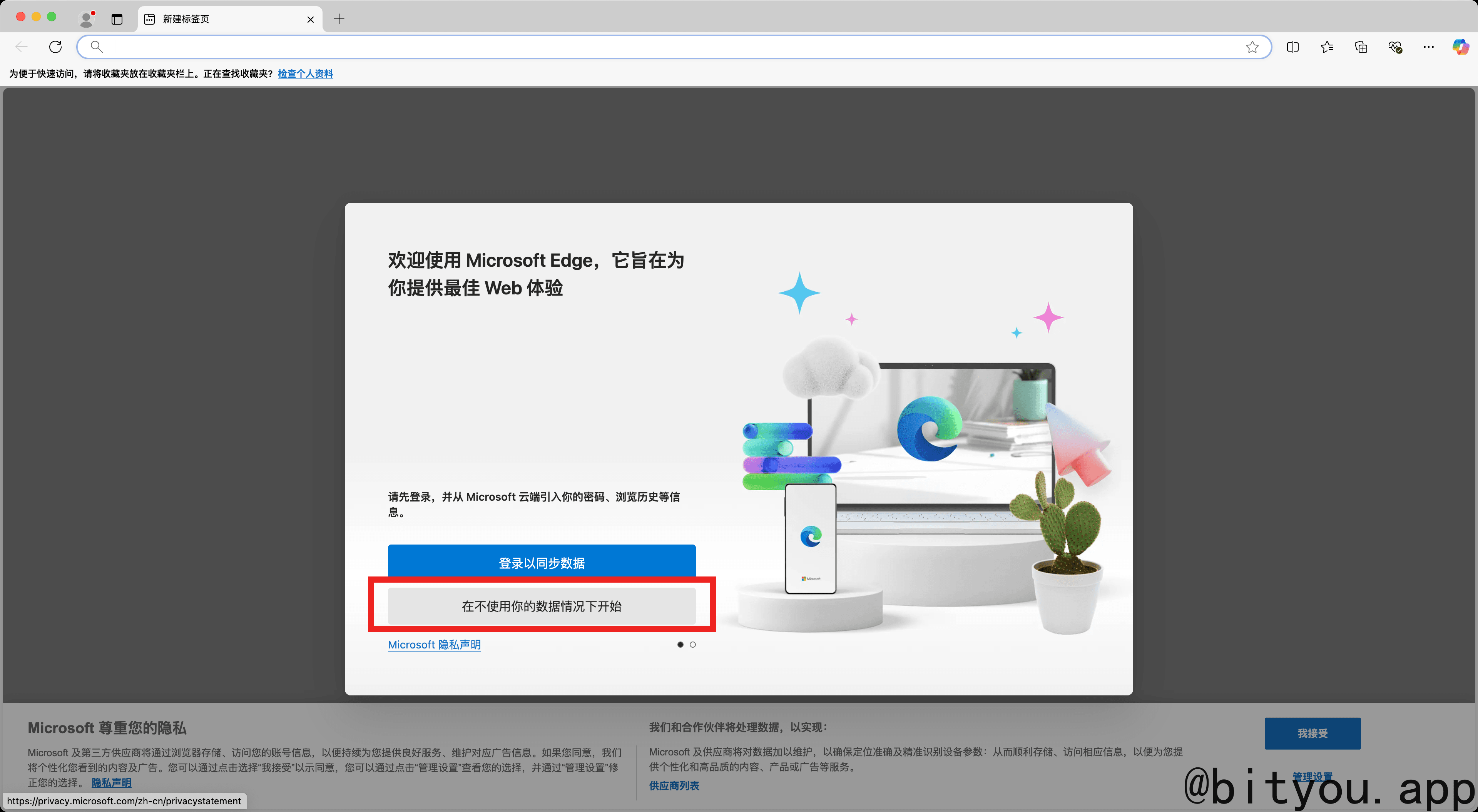The image size is (1478, 812).
Task: Open the Microsoft 隐私声明 link
Action: [434, 645]
